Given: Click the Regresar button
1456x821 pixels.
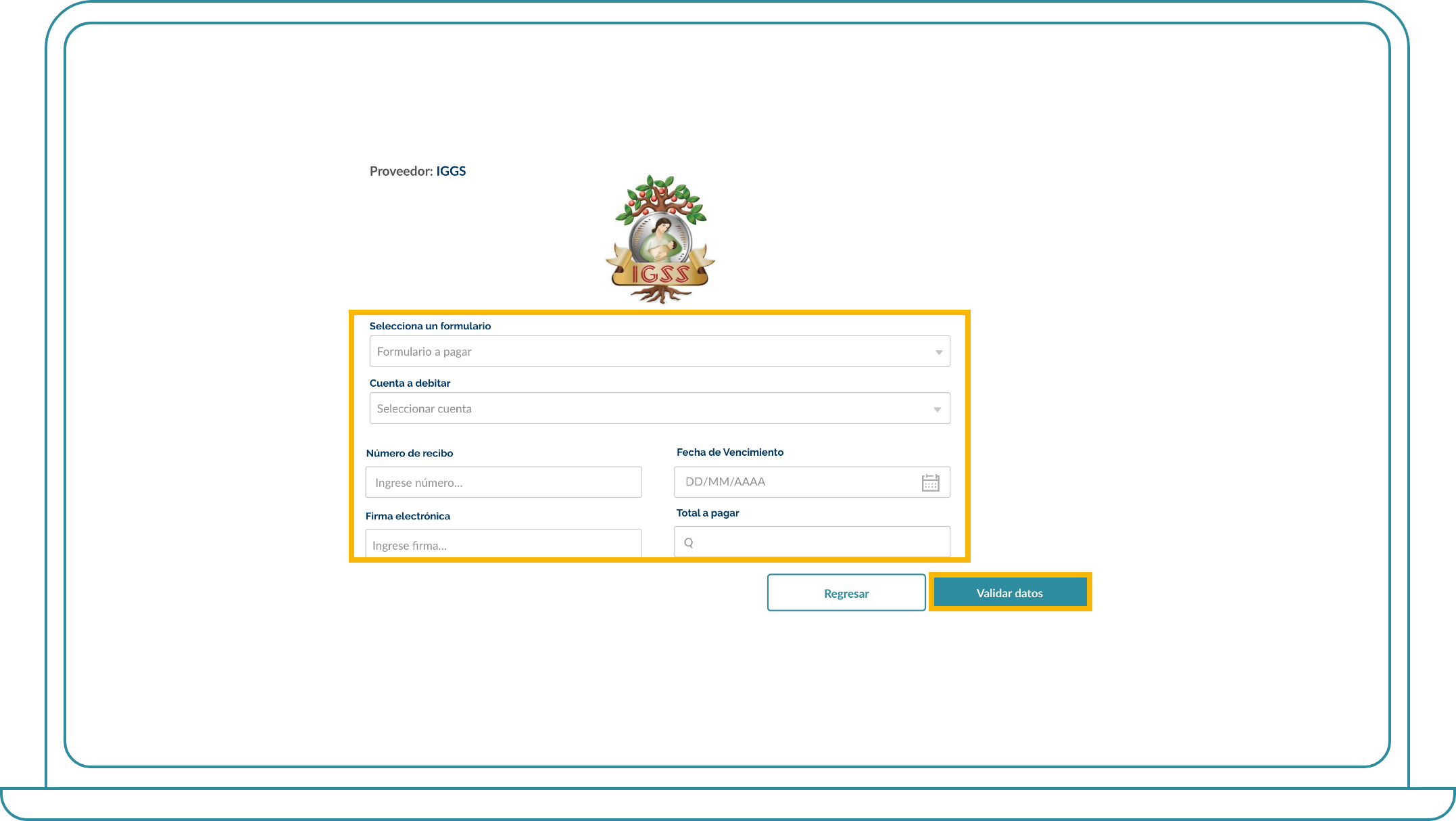Looking at the screenshot, I should click(x=846, y=593).
